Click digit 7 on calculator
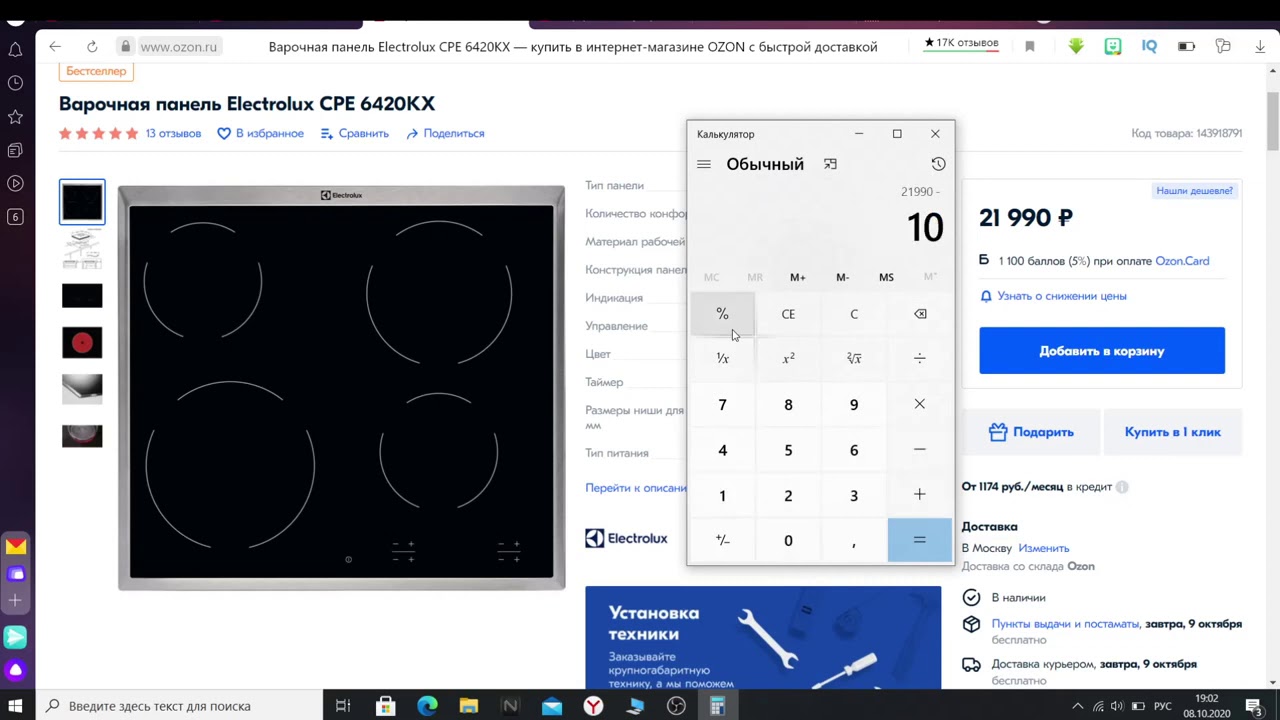This screenshot has height=720, width=1280. click(722, 404)
